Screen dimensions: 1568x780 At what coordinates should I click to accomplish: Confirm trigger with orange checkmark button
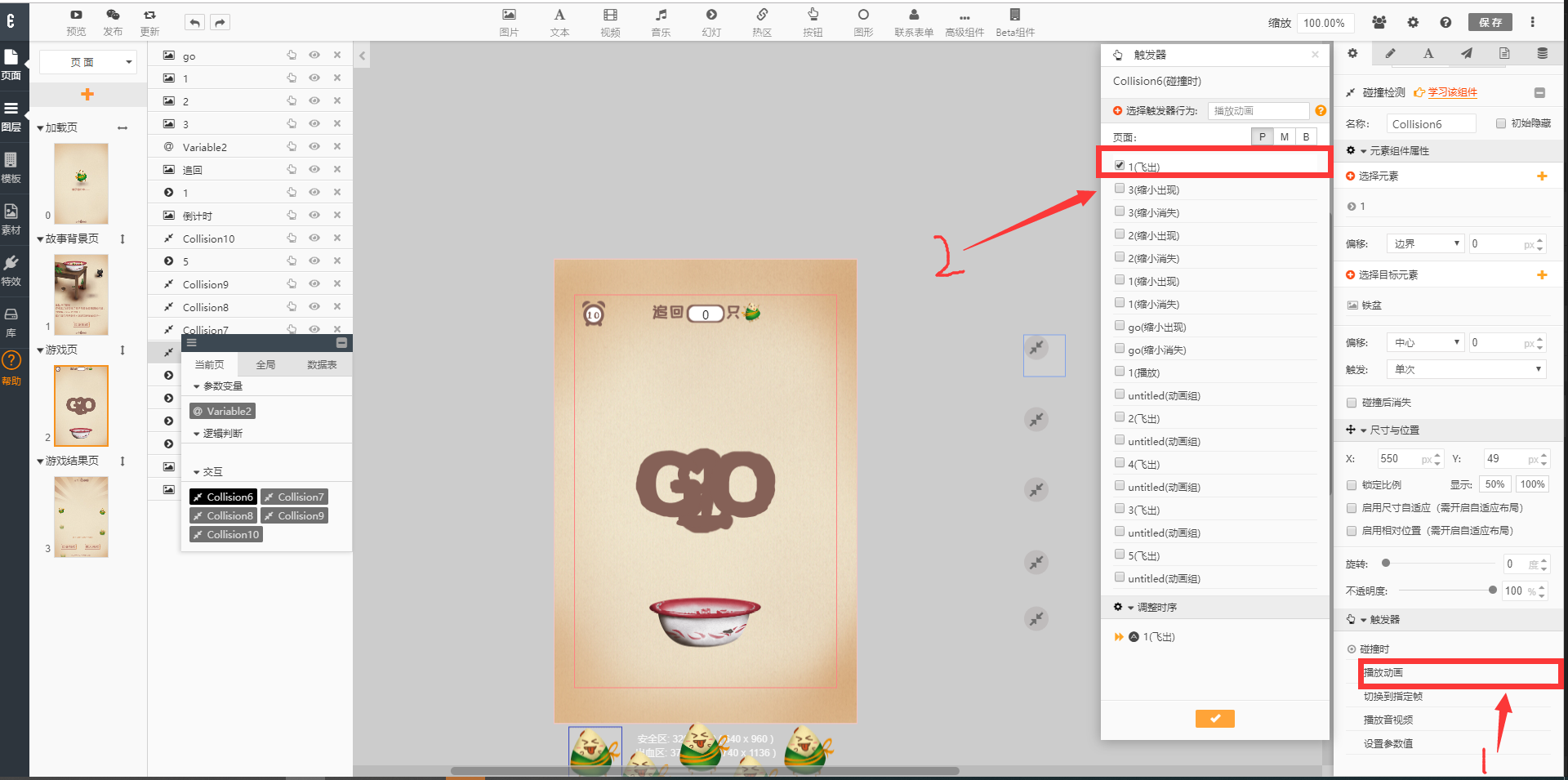(x=1215, y=719)
